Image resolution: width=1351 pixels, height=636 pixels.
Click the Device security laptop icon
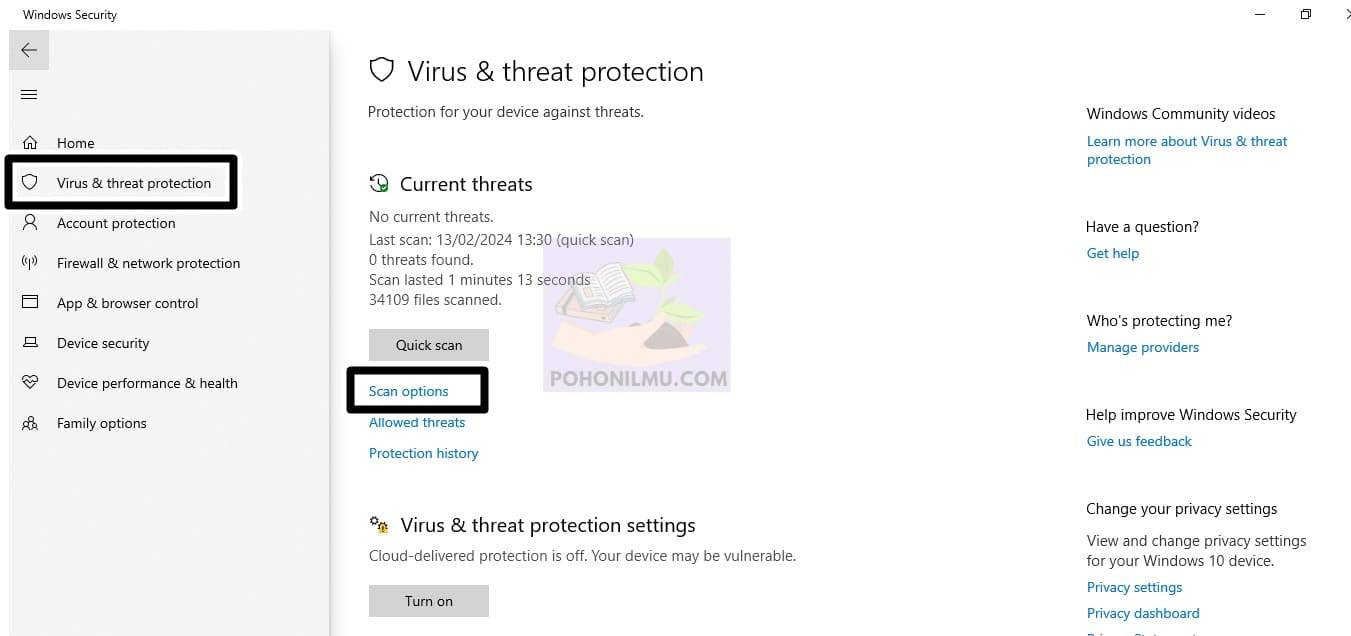[30, 343]
